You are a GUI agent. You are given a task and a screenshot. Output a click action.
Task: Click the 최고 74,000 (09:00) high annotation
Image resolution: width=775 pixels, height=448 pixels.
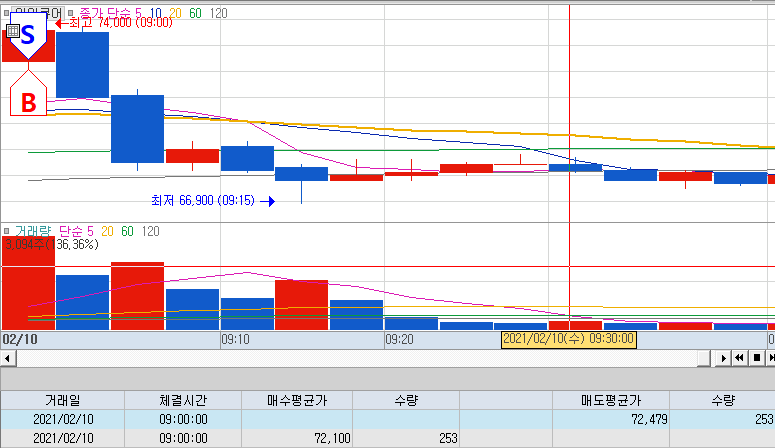pyautogui.click(x=115, y=23)
